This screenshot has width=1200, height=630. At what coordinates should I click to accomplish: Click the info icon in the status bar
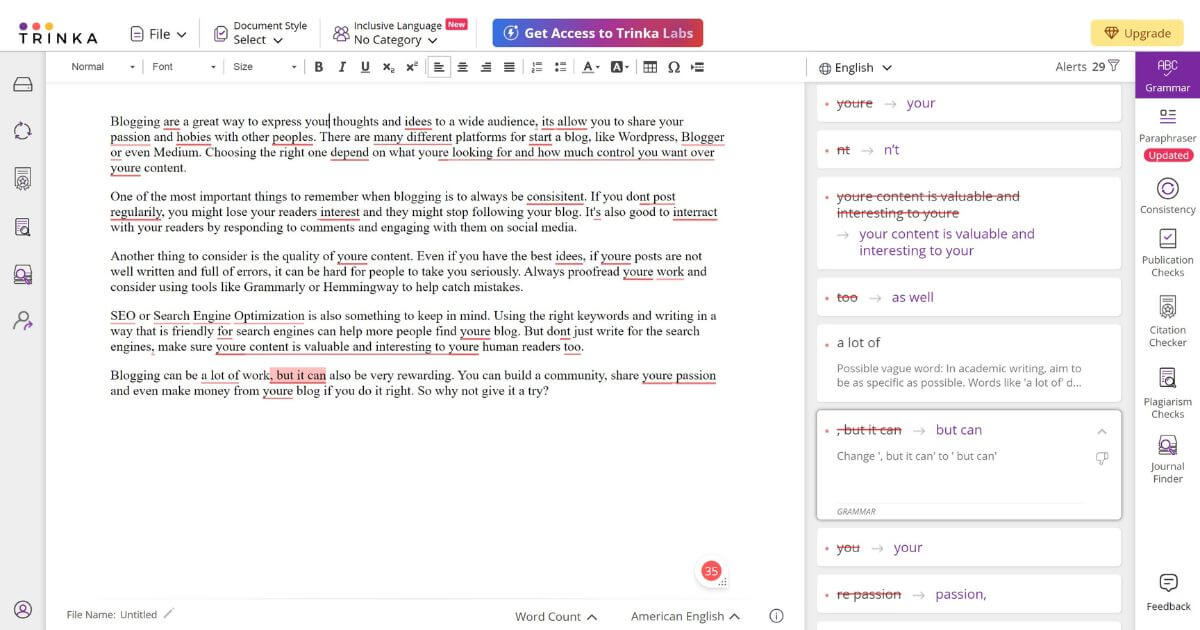[x=776, y=616]
